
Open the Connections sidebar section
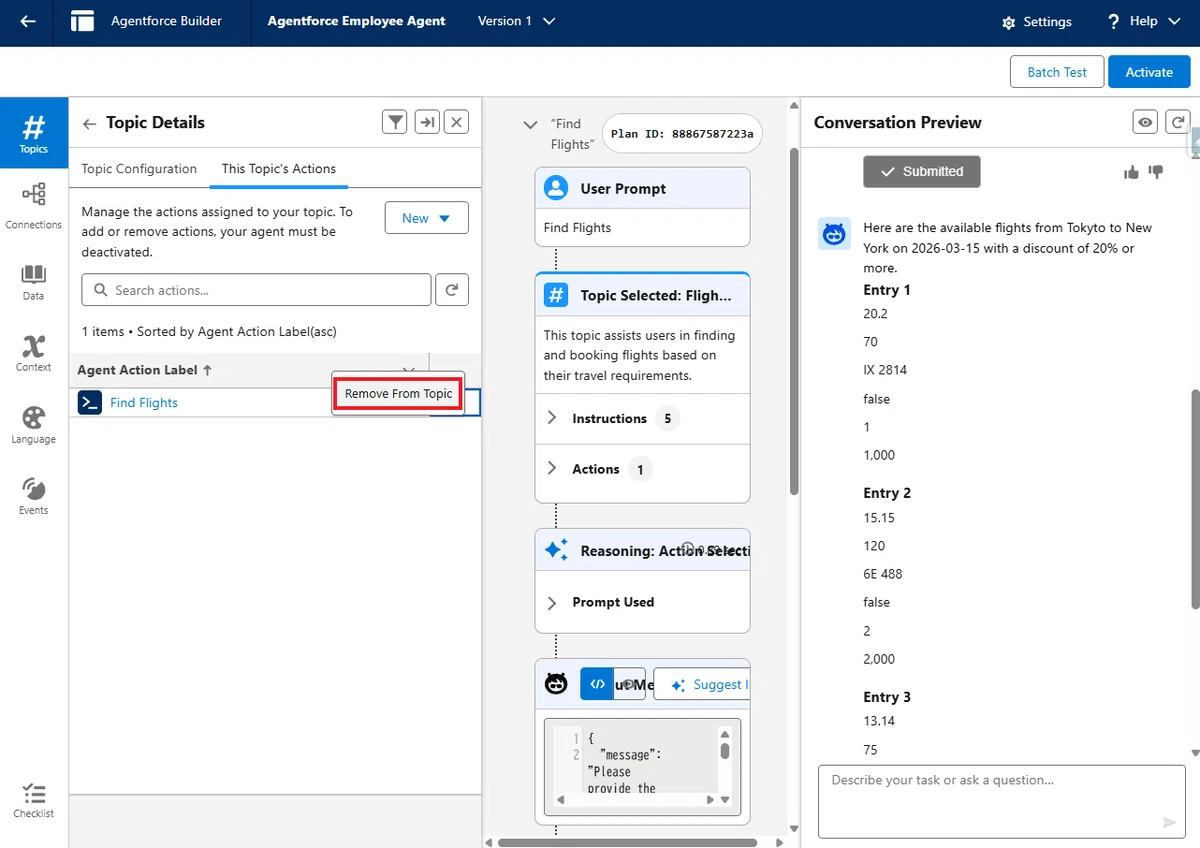[x=34, y=206]
